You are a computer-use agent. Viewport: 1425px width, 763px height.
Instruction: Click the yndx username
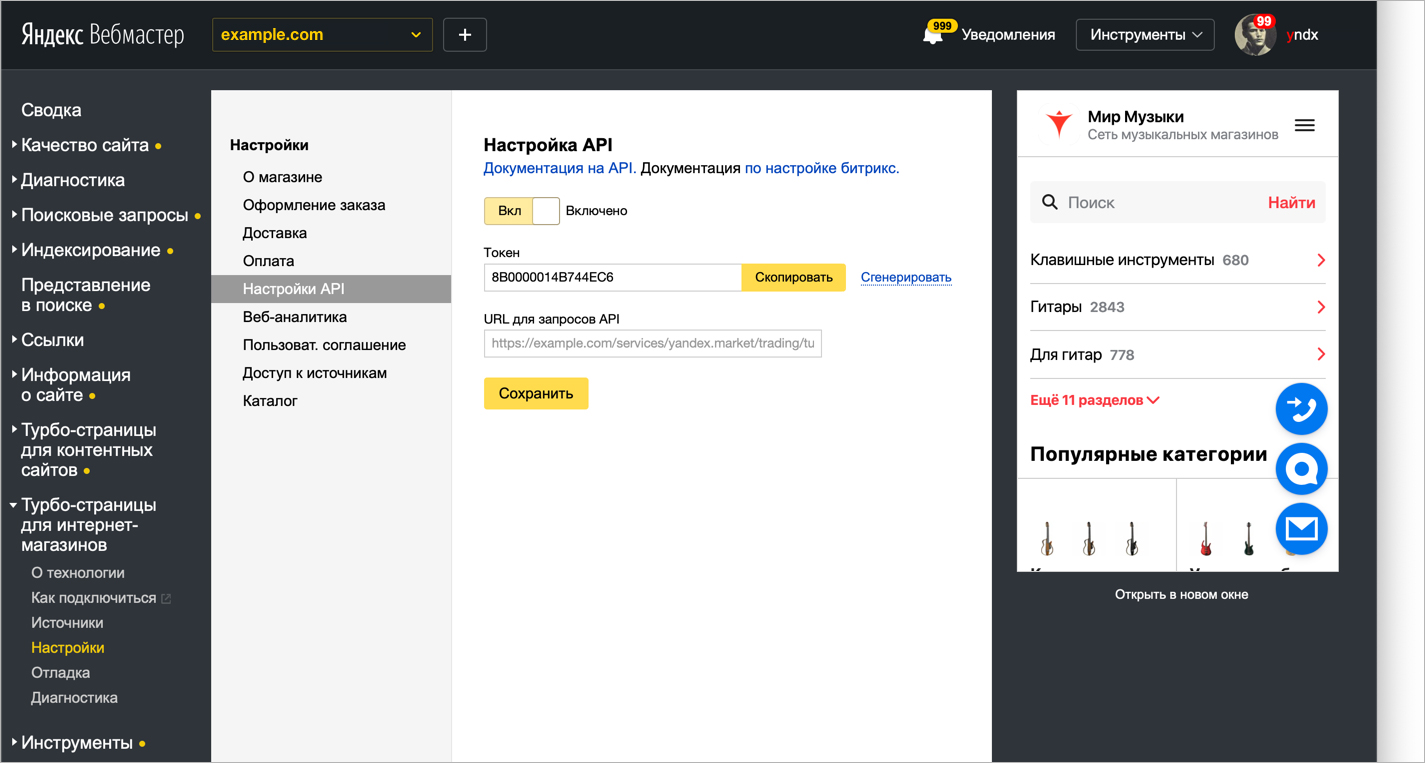pyautogui.click(x=1302, y=35)
